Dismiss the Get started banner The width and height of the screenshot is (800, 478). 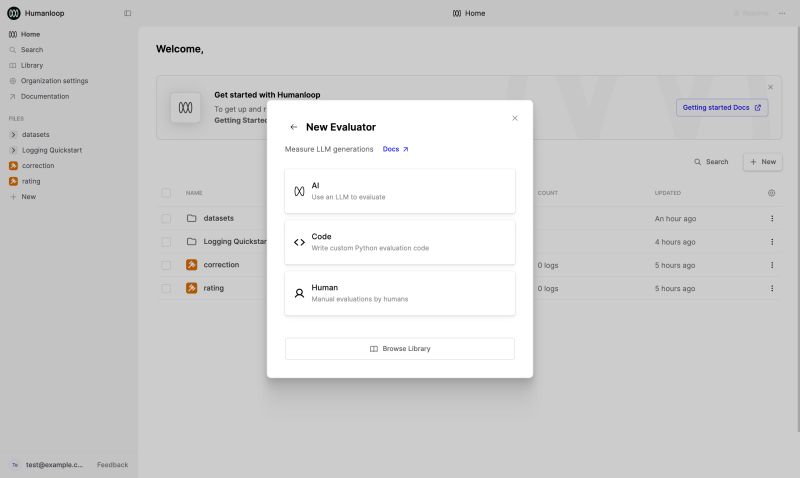pos(770,87)
